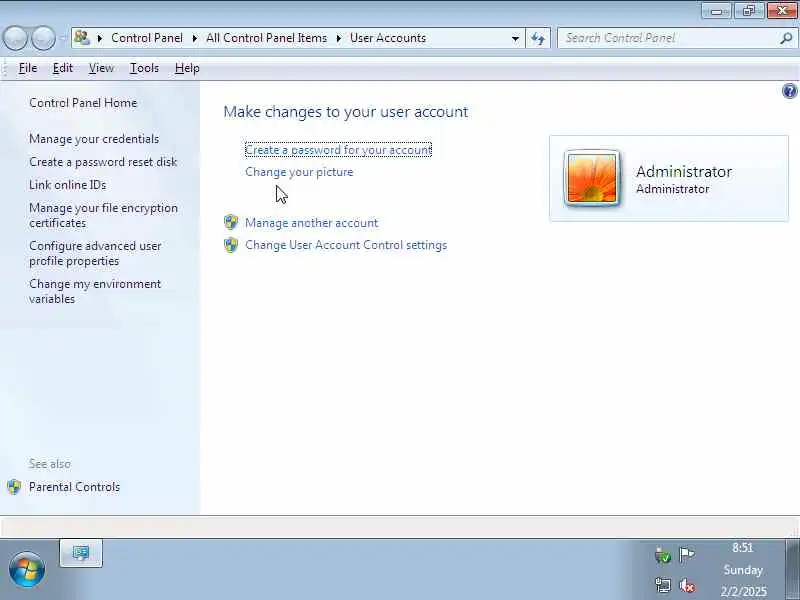Click the Control Panel breadcrumb segment
Viewport: 800px width, 600px height.
click(147, 38)
